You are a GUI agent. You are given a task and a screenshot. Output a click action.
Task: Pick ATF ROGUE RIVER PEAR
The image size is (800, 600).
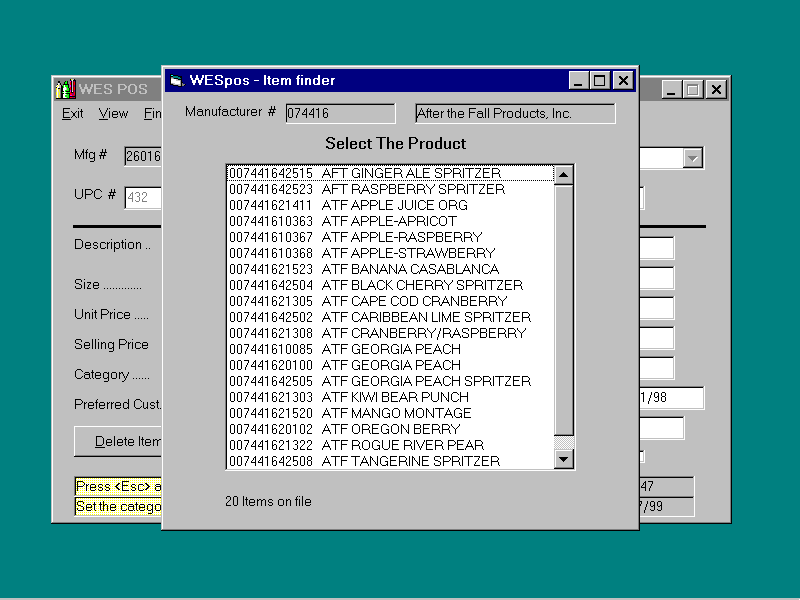click(x=390, y=445)
